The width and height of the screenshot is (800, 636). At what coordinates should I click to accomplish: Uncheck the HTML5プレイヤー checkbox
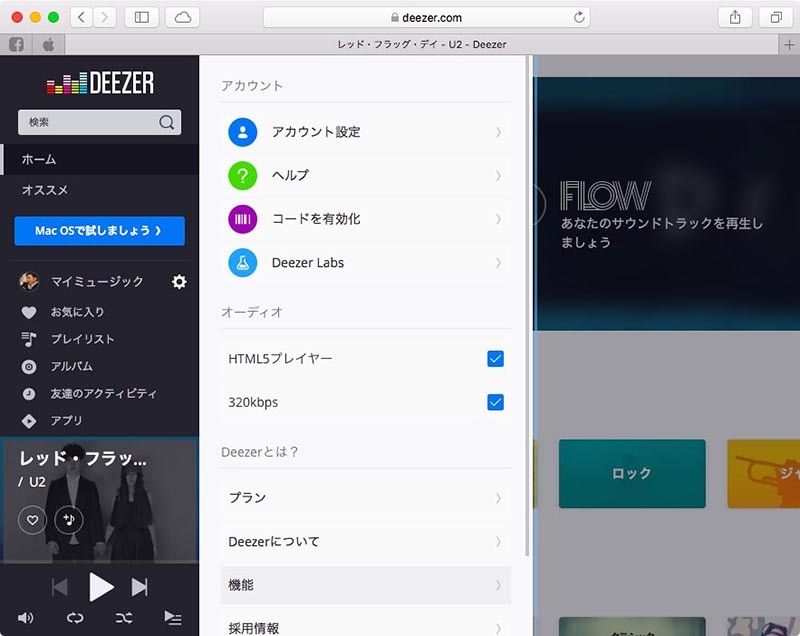[495, 359]
